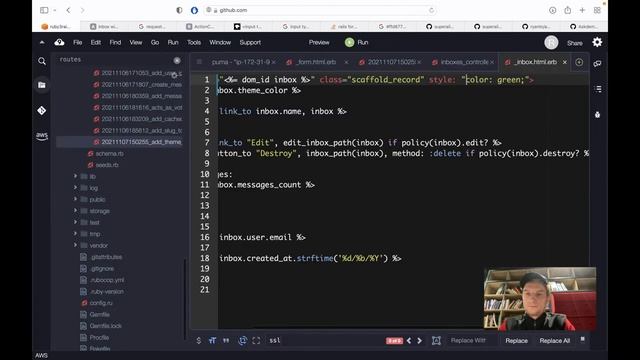The image size is (640, 360).
Task: Open preferences with the gear icon
Action: click(x=597, y=42)
